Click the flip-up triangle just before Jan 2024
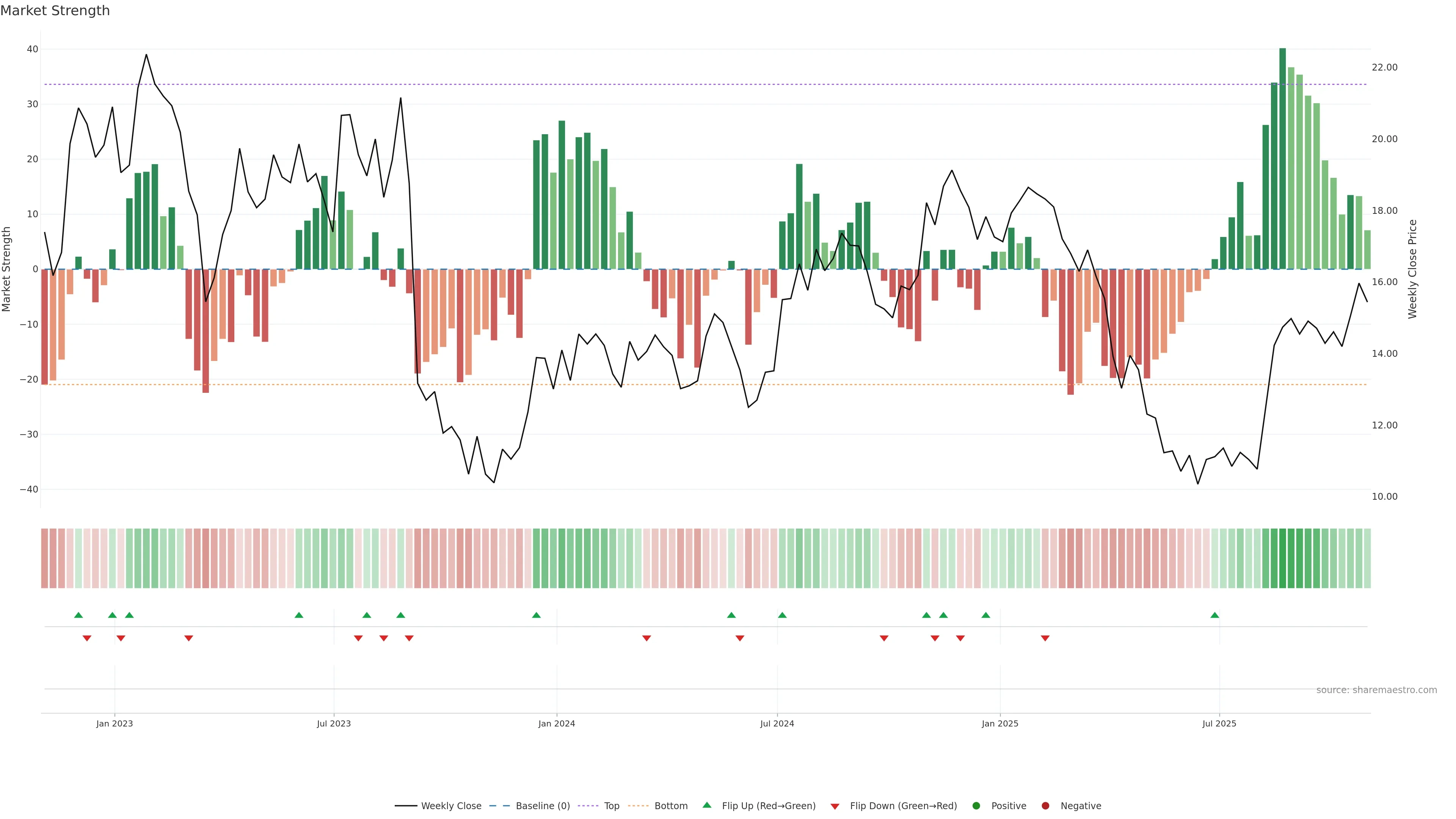This screenshot has width=1456, height=819. click(x=537, y=615)
